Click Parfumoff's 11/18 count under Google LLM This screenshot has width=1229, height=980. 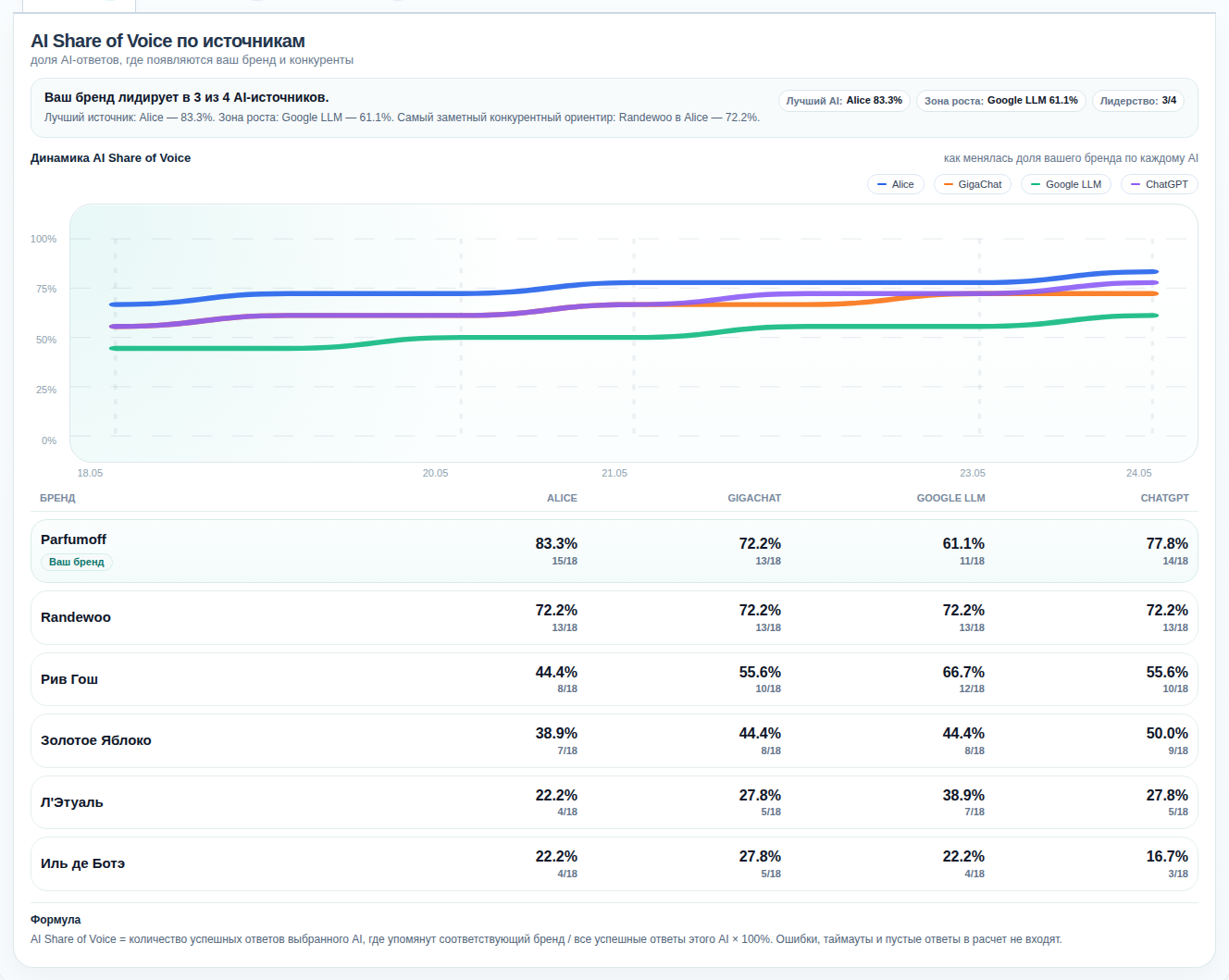click(x=972, y=561)
